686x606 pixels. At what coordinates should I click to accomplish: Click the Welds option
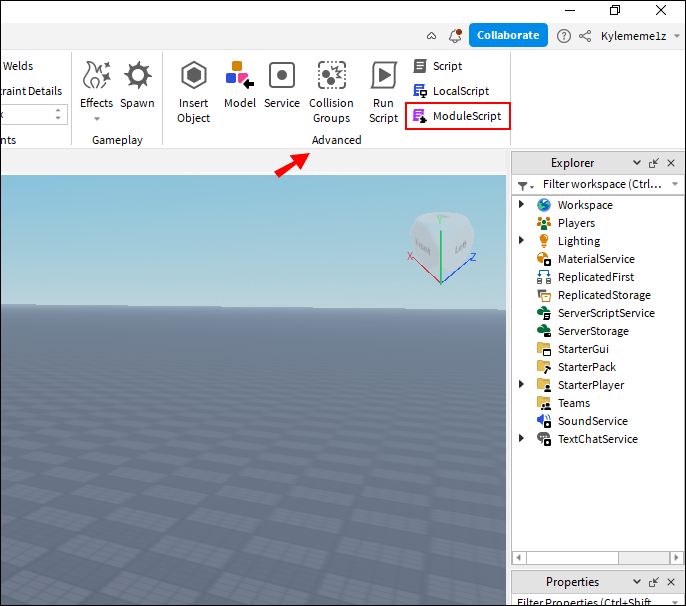click(x=18, y=66)
